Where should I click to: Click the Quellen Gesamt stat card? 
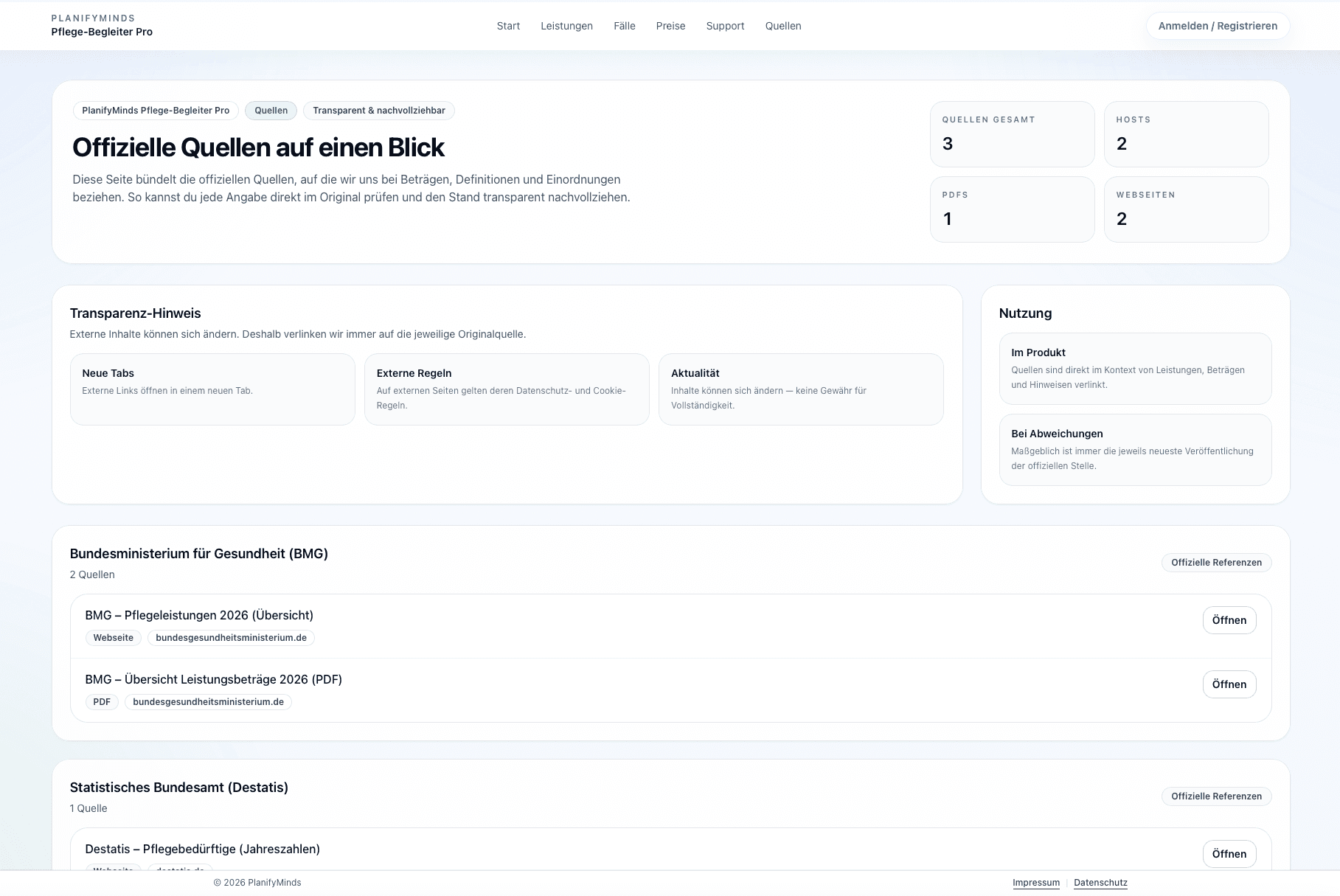(x=1012, y=134)
